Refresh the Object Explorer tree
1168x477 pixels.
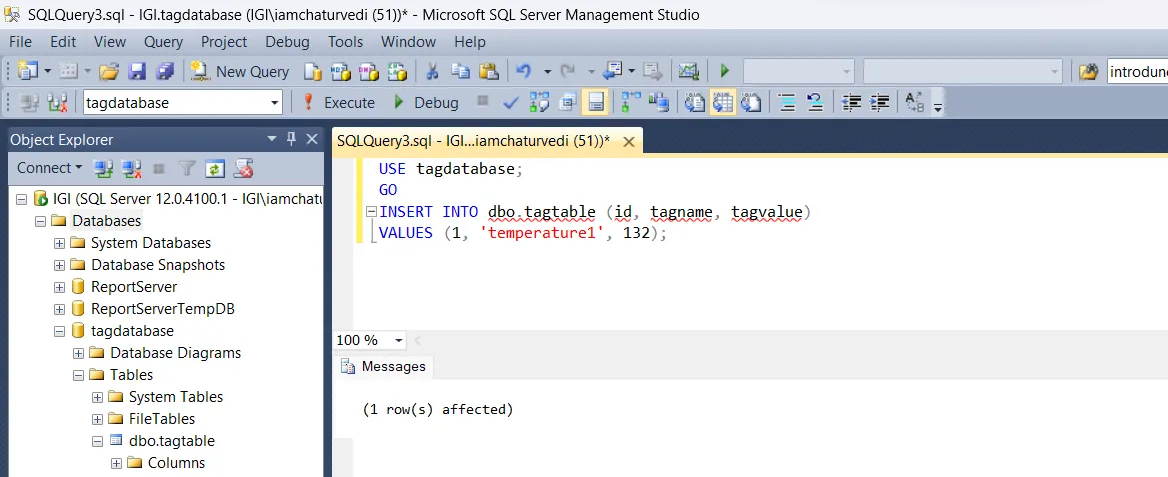coord(214,168)
